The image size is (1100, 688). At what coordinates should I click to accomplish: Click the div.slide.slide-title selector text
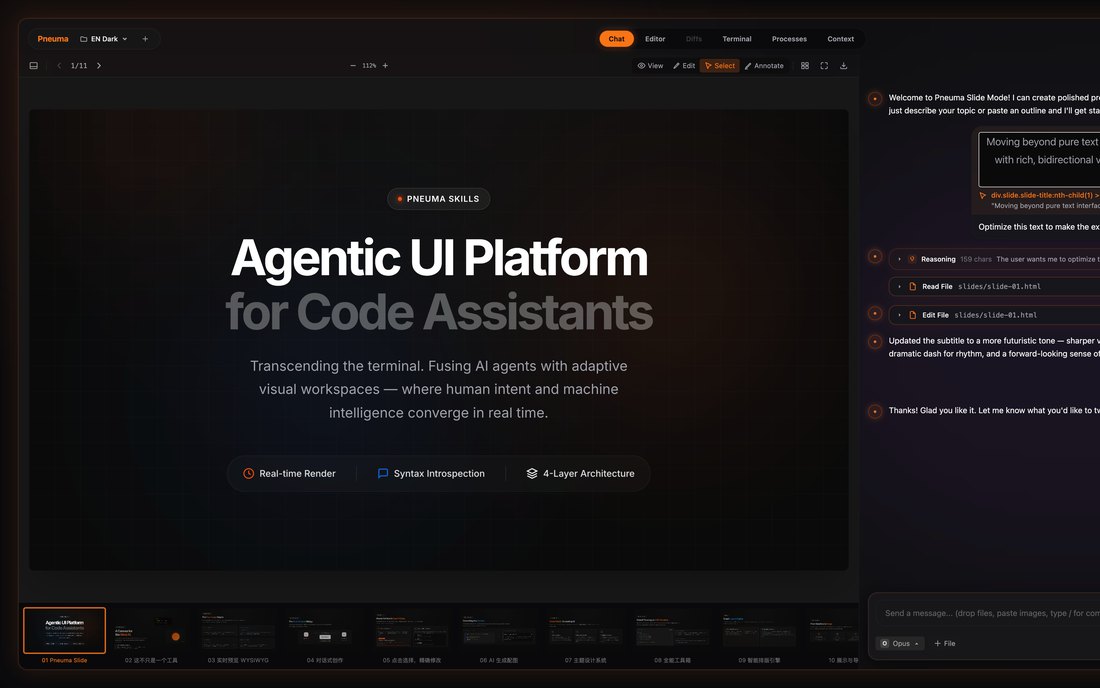[1045, 196]
